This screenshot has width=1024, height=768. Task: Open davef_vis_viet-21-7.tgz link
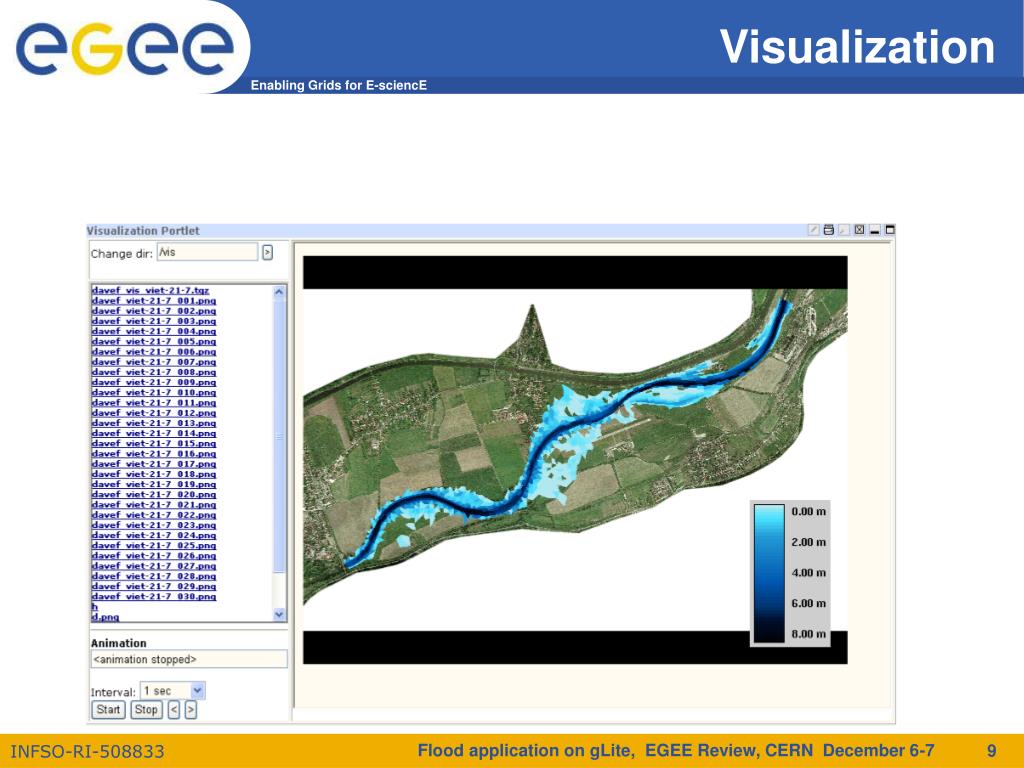(x=150, y=291)
